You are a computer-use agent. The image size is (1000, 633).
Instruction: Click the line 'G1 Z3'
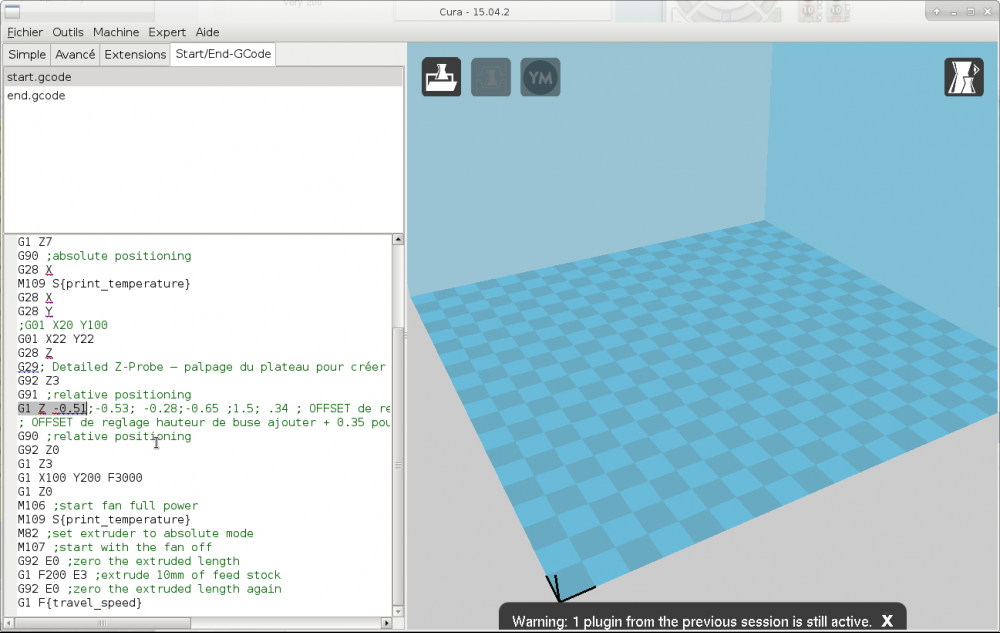[x=35, y=464]
